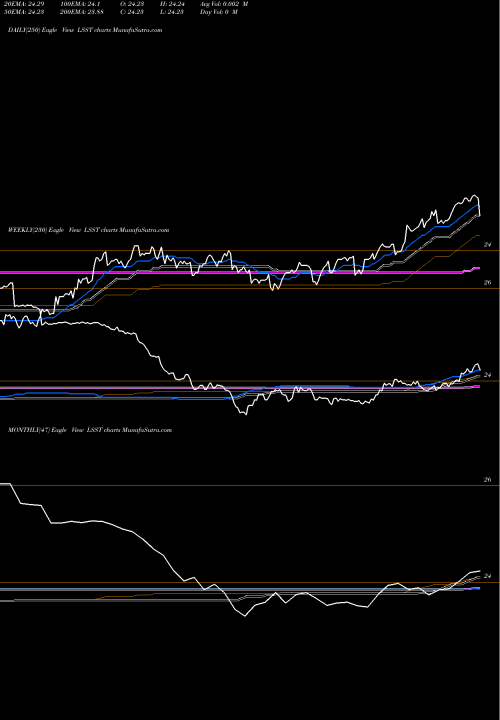
Task: Click the DAILY(250) Eagle View chart title
Action: [85, 30]
